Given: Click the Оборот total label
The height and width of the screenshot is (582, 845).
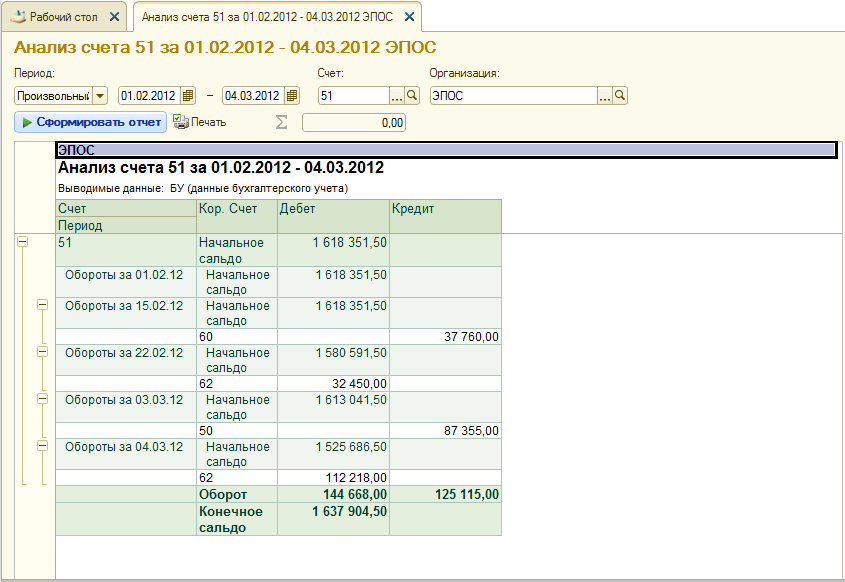Looking at the screenshot, I should pyautogui.click(x=223, y=494).
